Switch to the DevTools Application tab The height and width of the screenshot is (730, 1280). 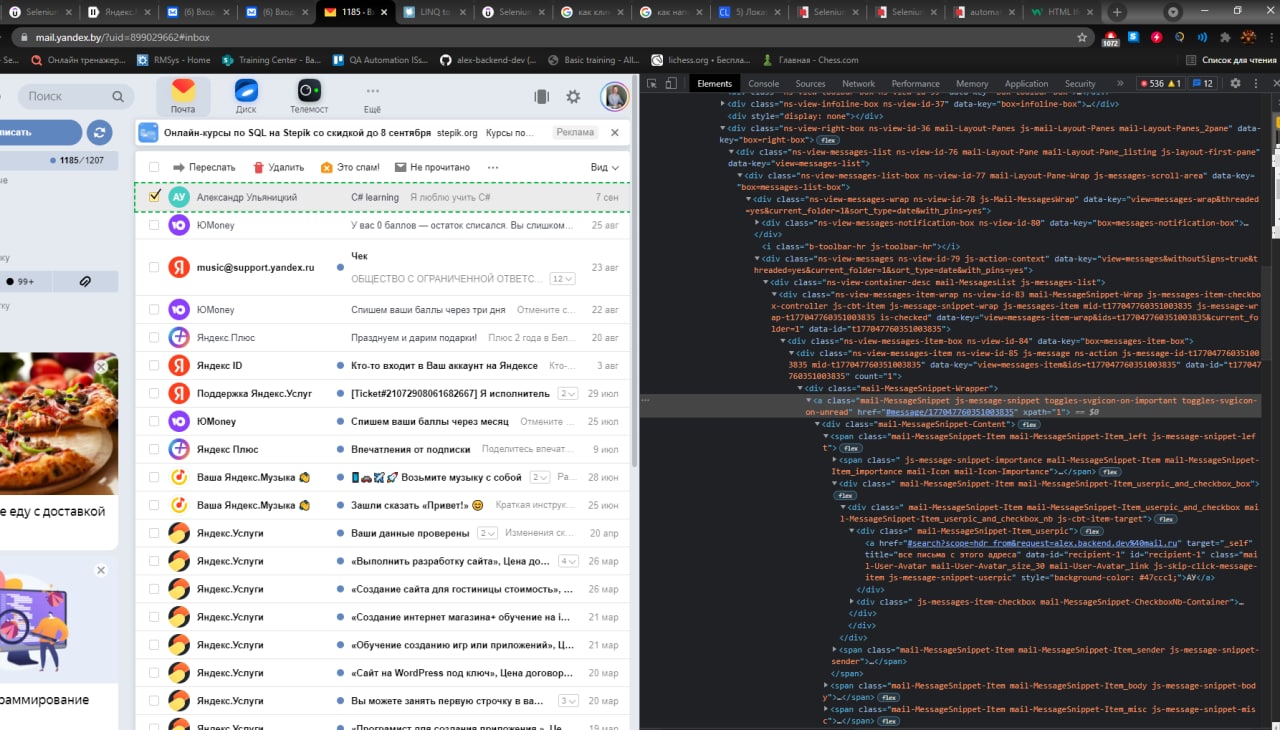[1026, 84]
